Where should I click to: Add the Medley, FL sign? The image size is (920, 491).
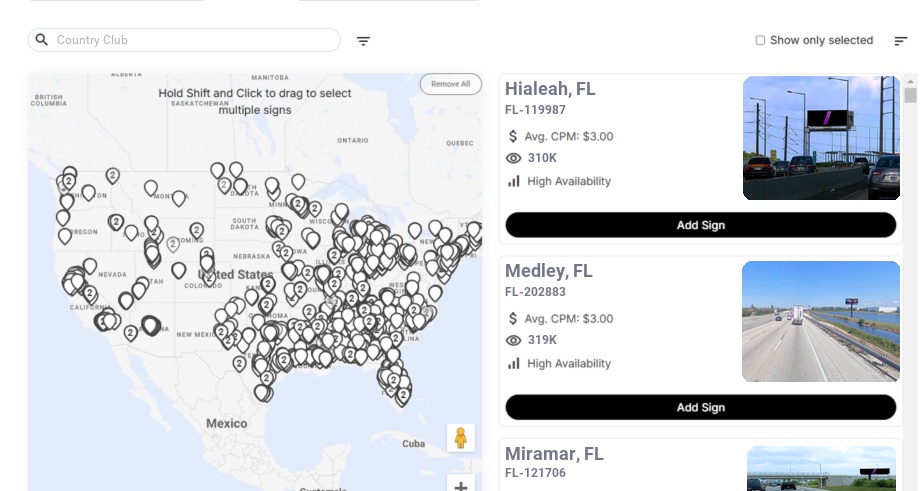tap(700, 407)
